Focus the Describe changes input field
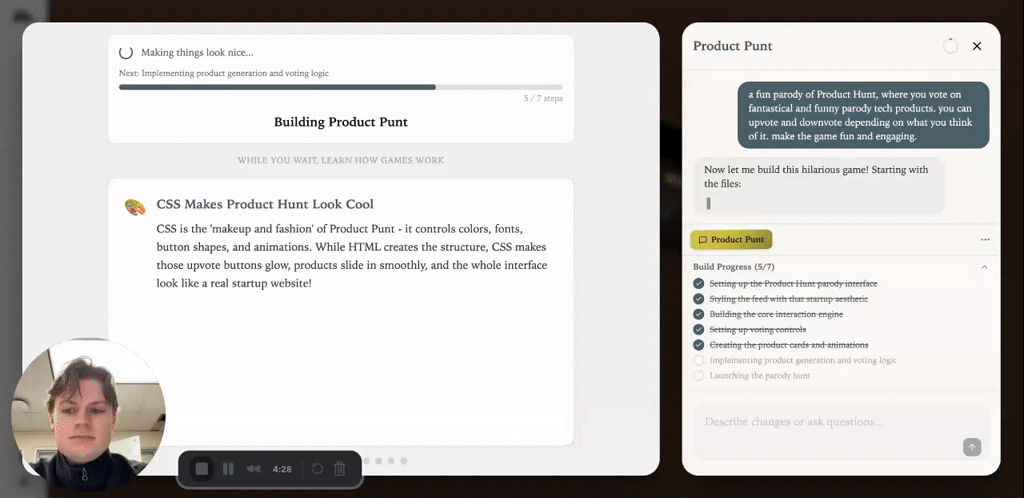The width and height of the screenshot is (1024, 498). coord(830,423)
